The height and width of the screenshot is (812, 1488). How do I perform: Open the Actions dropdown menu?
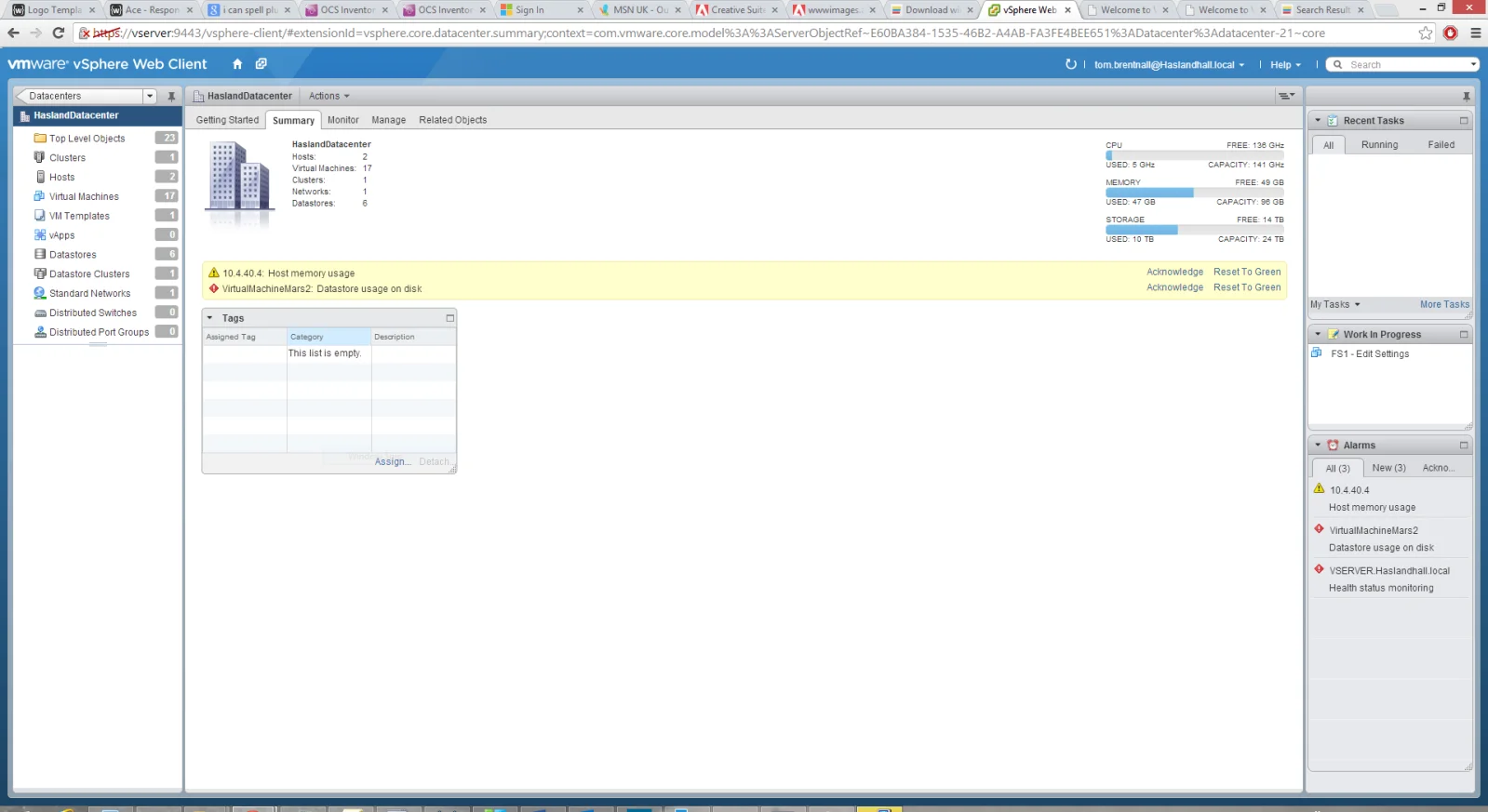click(x=329, y=96)
